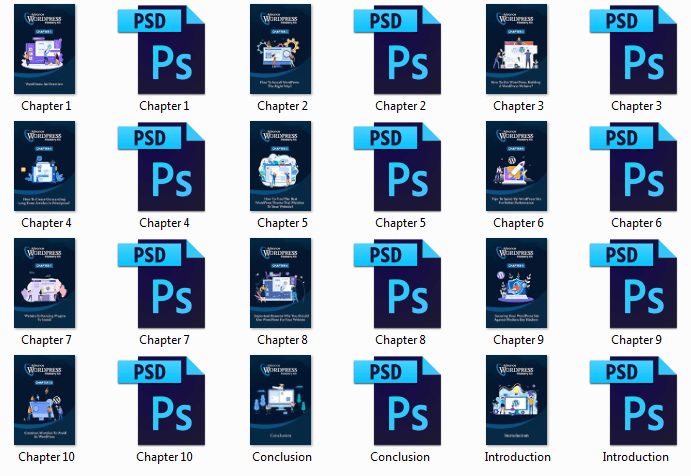Select the Chapter 1 PSD file icon

click(x=161, y=49)
